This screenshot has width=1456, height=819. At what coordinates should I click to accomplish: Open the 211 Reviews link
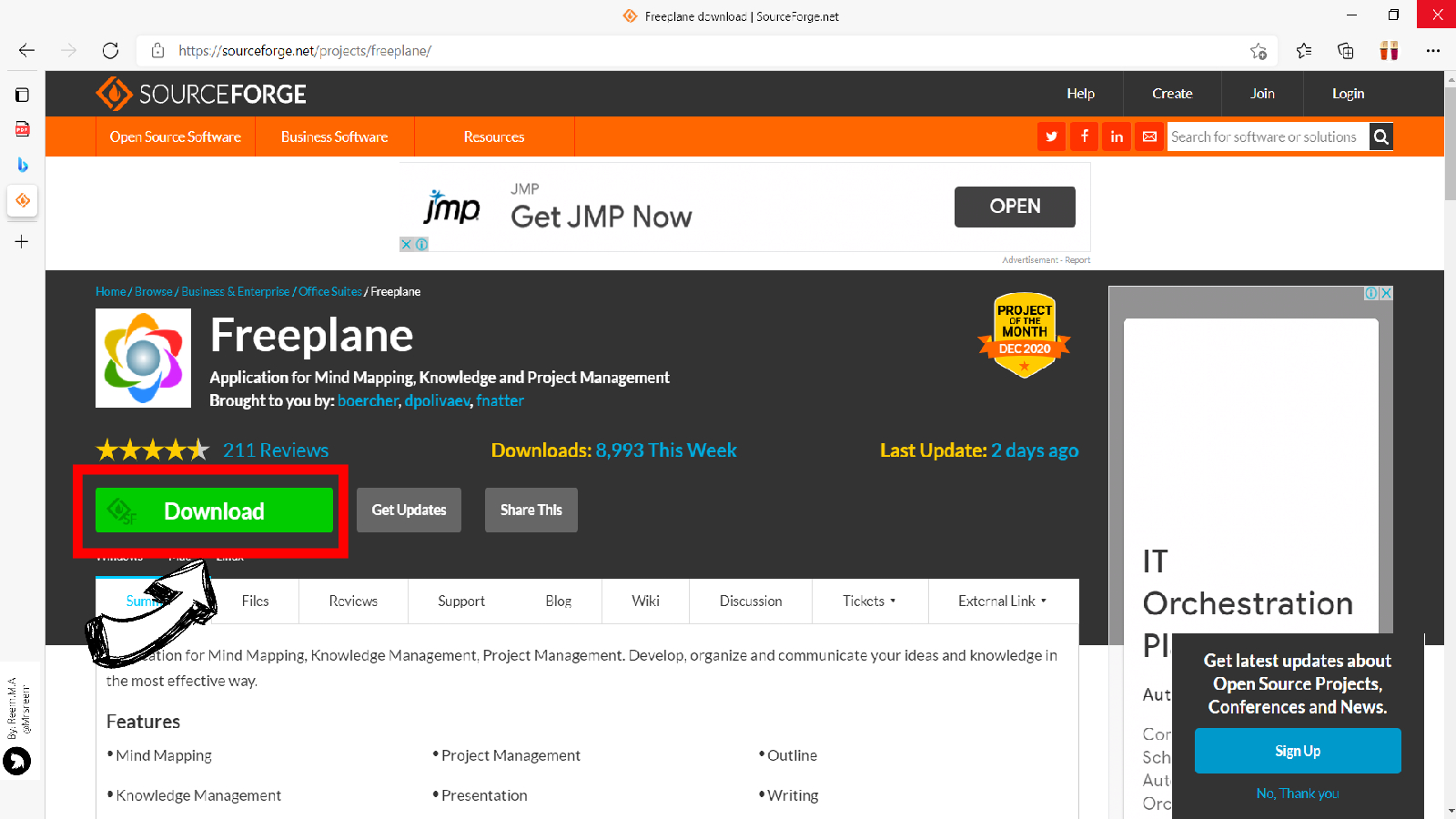click(276, 450)
